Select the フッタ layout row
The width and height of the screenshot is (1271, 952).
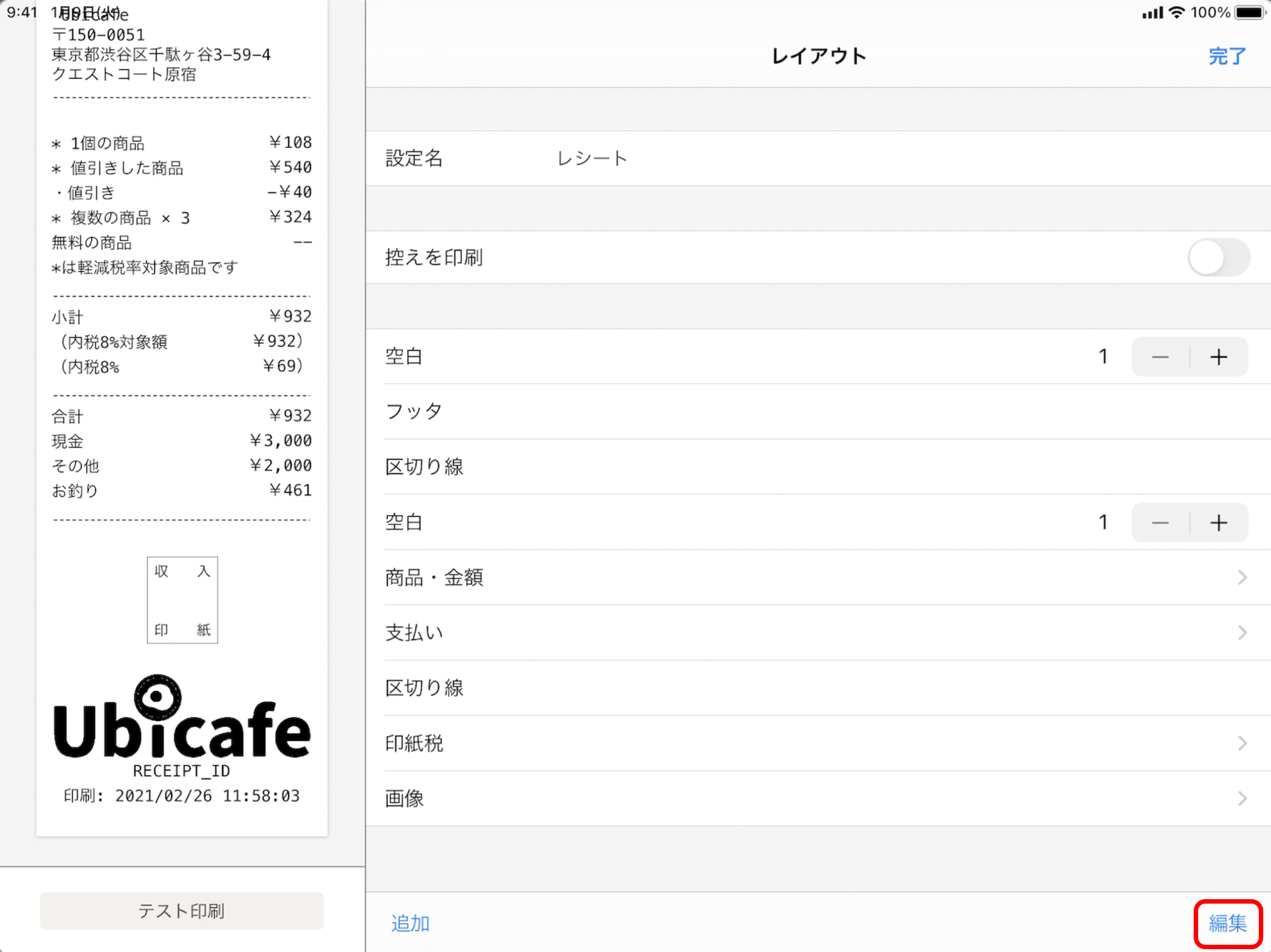tap(818, 411)
